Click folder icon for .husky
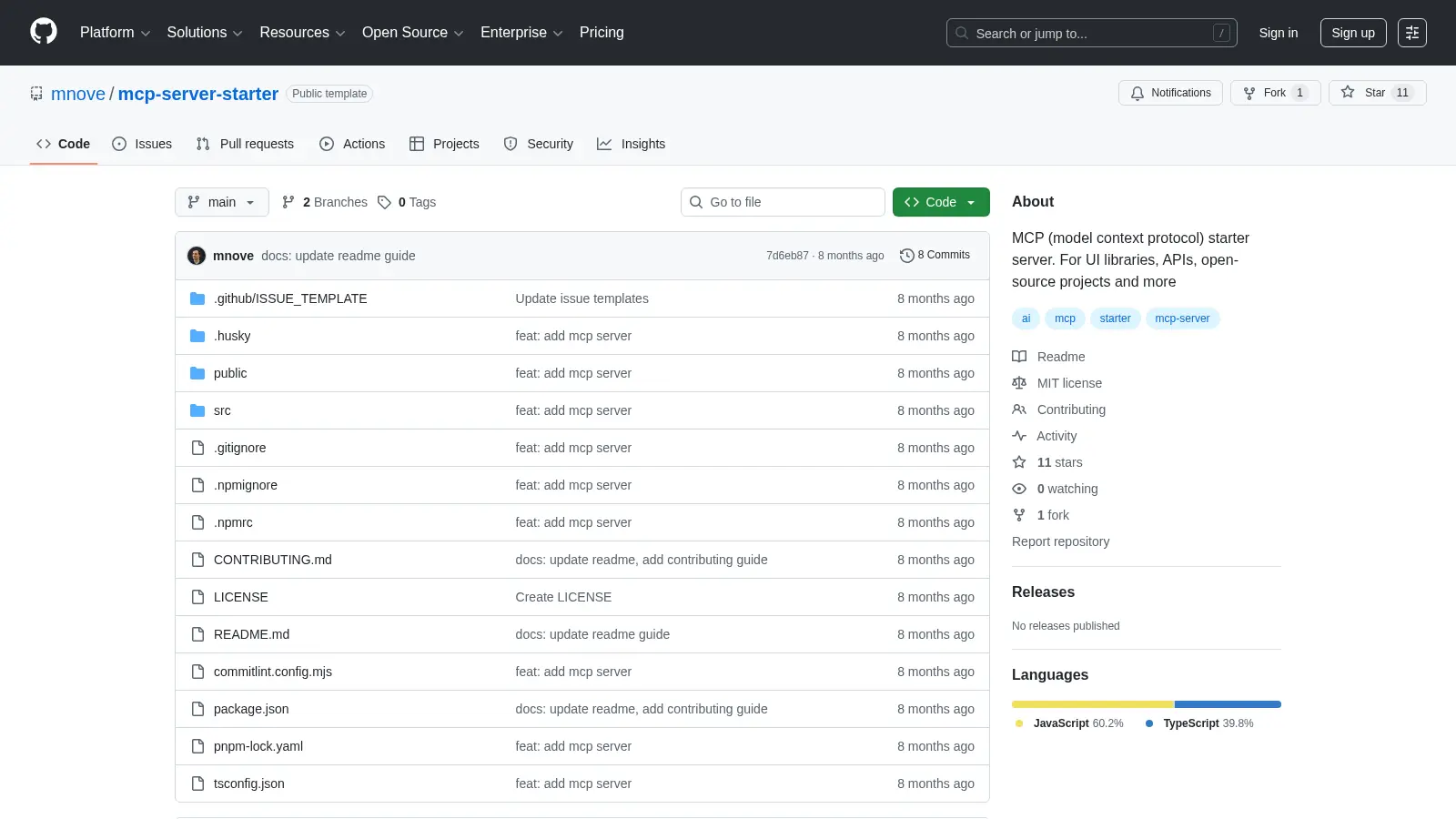1456x819 pixels. click(x=197, y=336)
